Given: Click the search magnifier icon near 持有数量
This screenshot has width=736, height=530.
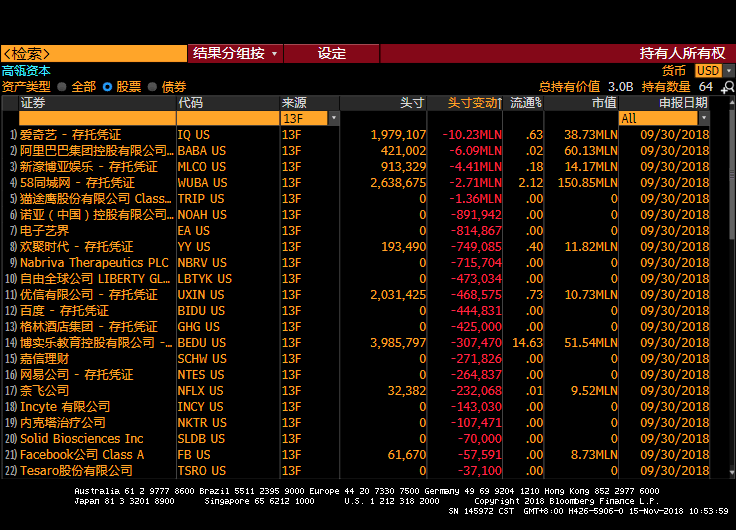Looking at the screenshot, I should point(728,87).
